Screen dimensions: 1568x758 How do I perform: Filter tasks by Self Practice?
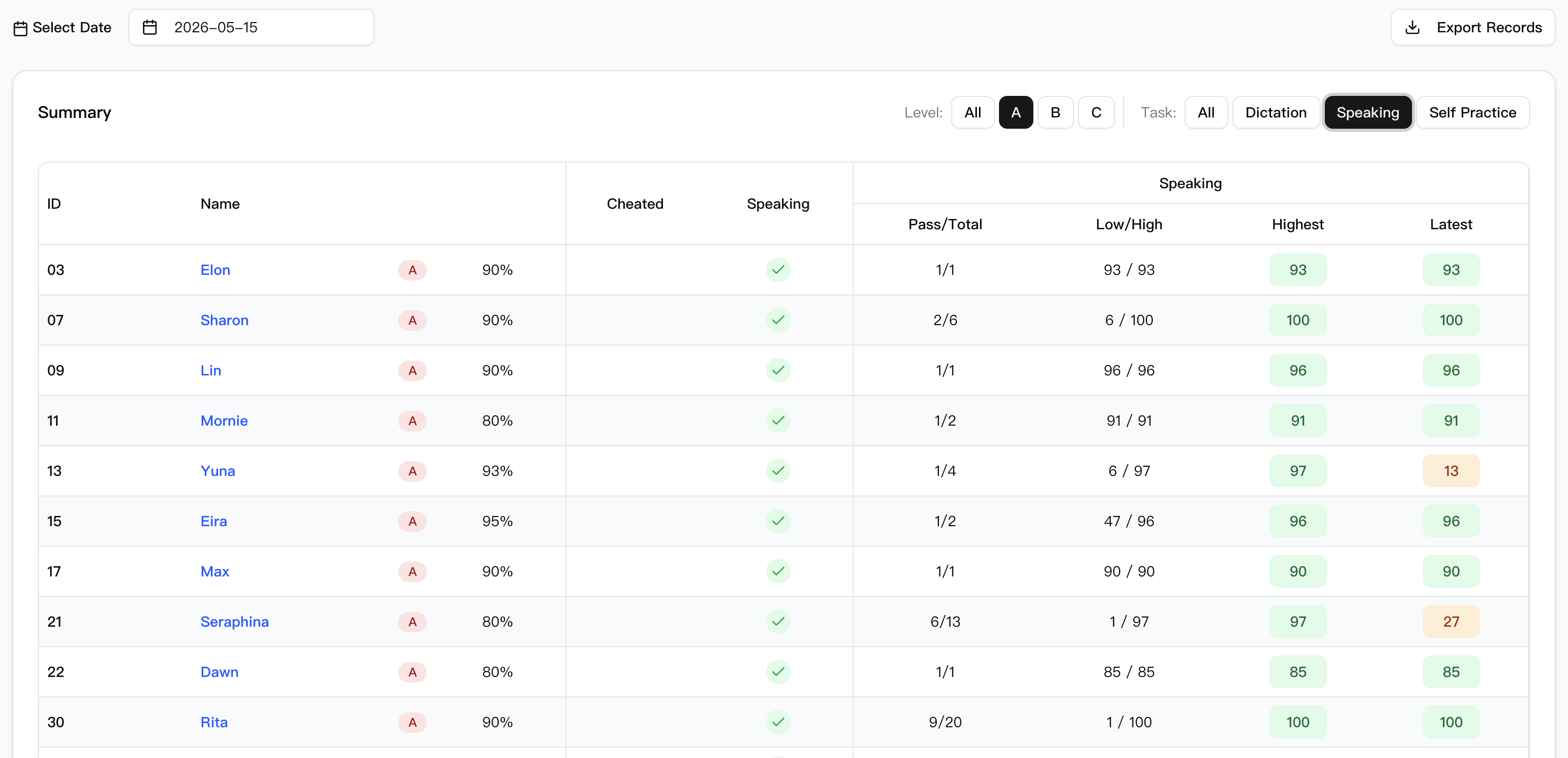coord(1472,112)
